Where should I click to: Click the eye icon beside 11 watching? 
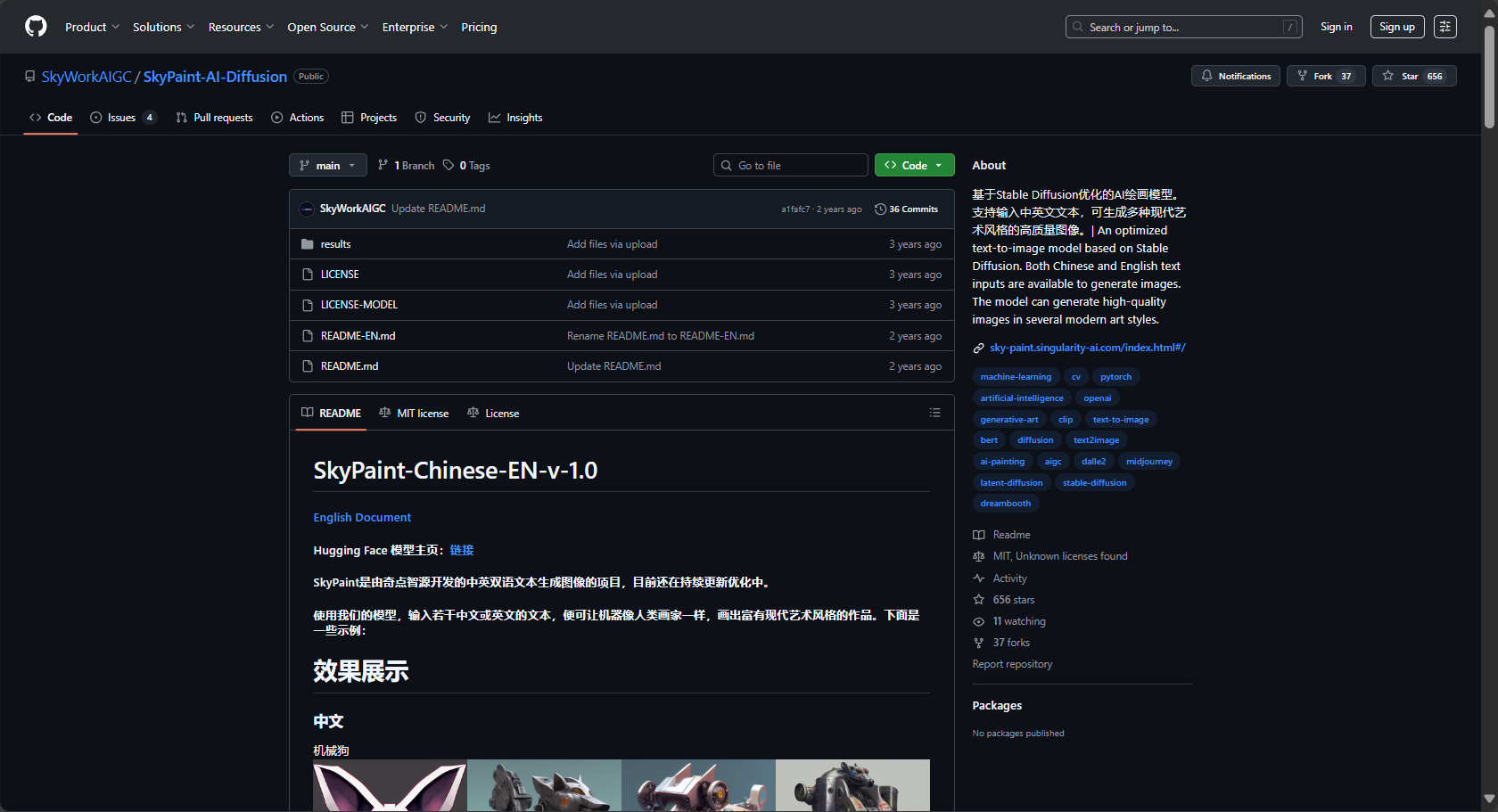(978, 621)
